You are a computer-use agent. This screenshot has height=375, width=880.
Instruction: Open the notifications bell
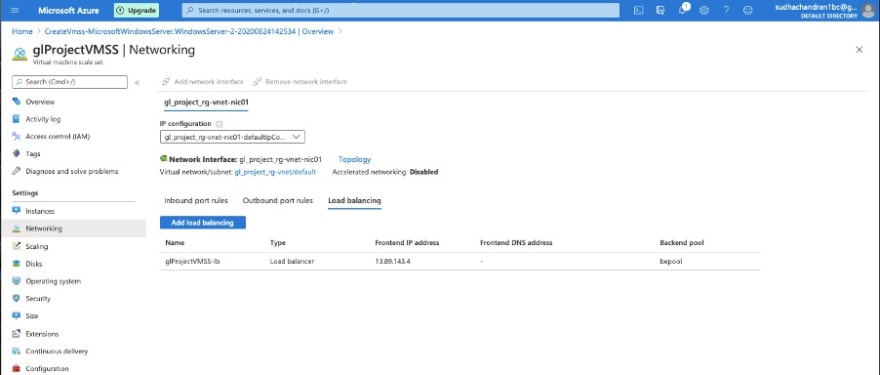click(x=683, y=10)
